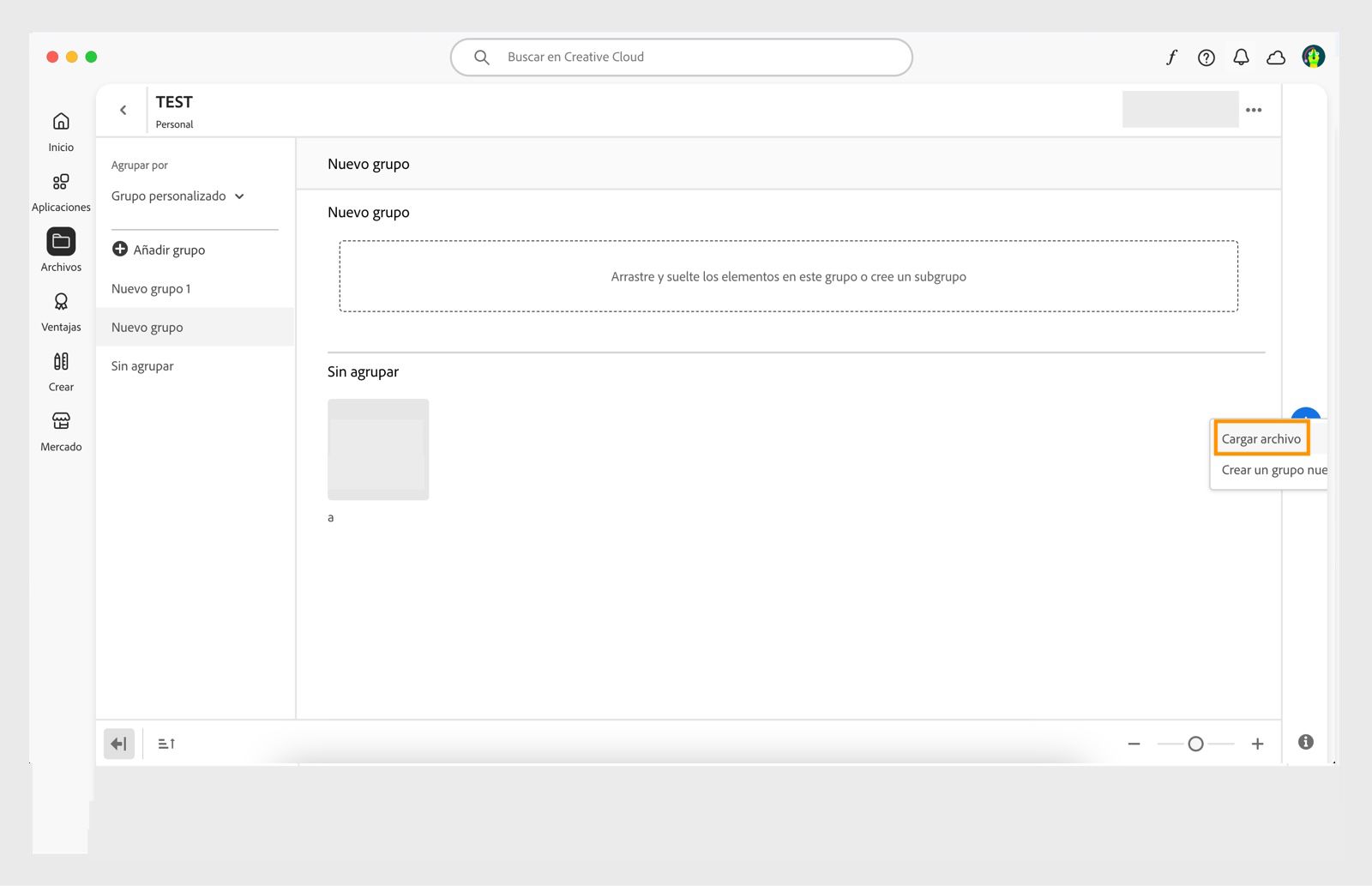Collapse the sidebar panel arrow icon
Image resolution: width=1372 pixels, height=886 pixels.
(x=119, y=744)
